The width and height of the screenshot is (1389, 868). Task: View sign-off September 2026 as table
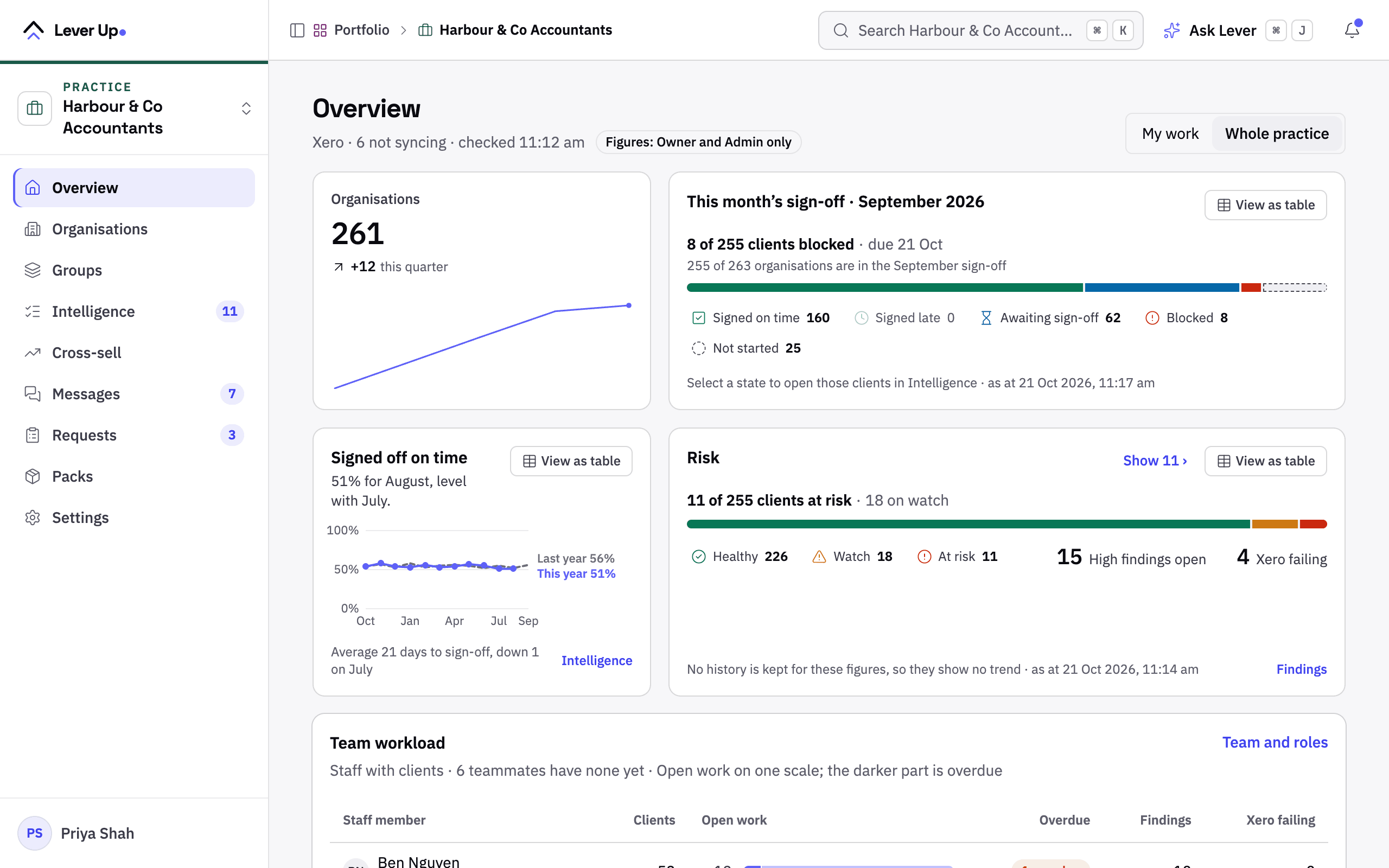click(x=1265, y=205)
